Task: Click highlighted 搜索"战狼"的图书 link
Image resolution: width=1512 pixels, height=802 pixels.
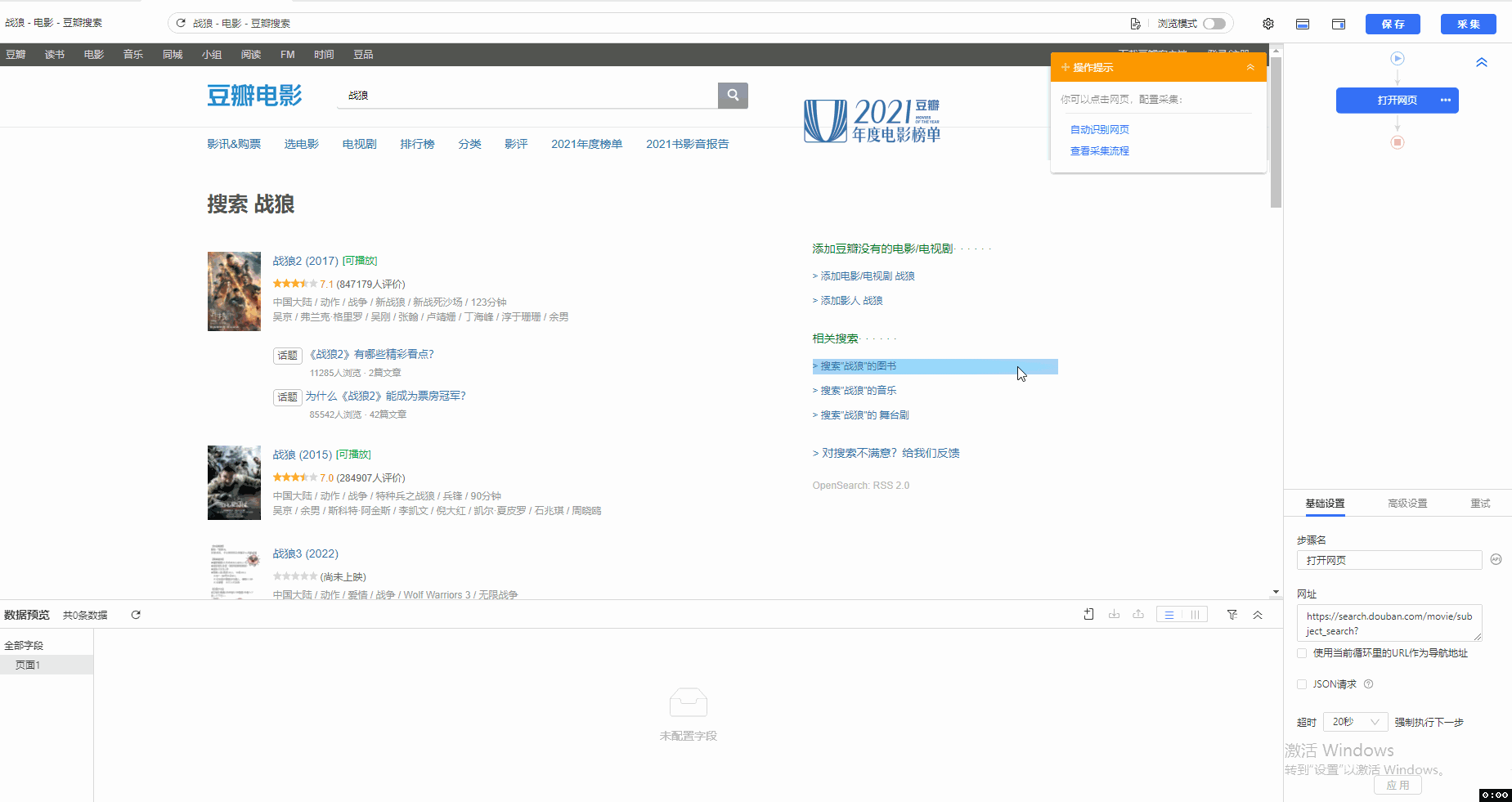Action: click(858, 366)
